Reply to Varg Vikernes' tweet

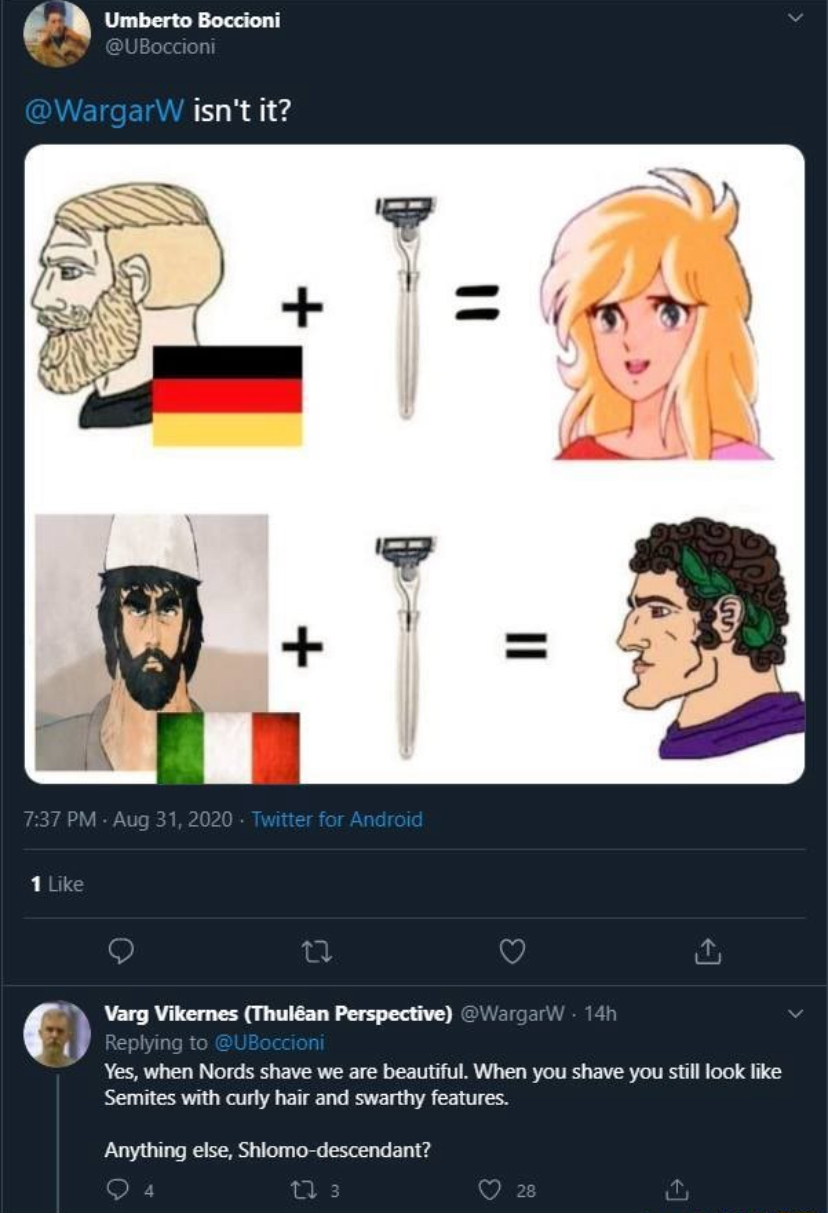[x=119, y=1190]
